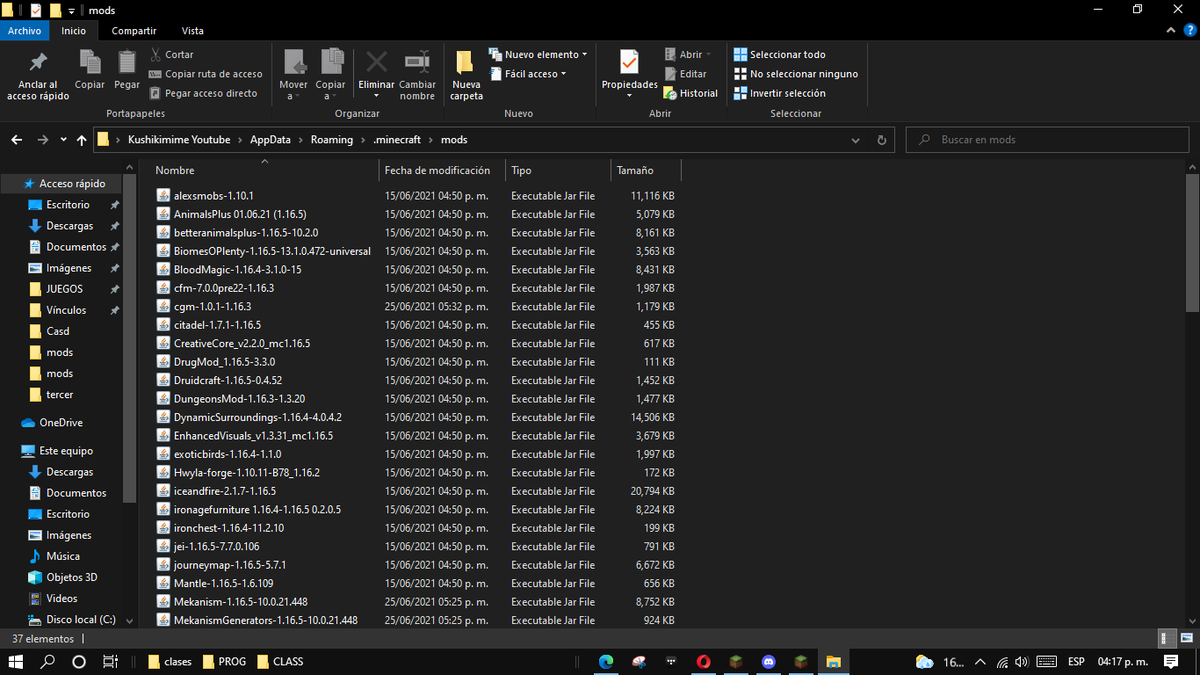1200x675 pixels.
Task: Click Invertir selección
Action: (x=780, y=93)
